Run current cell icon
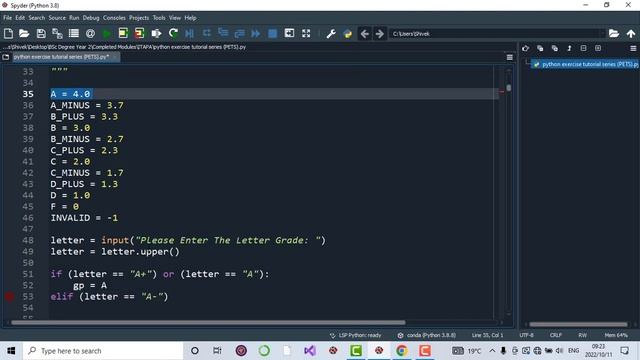The height and width of the screenshot is (360, 640). point(123,33)
